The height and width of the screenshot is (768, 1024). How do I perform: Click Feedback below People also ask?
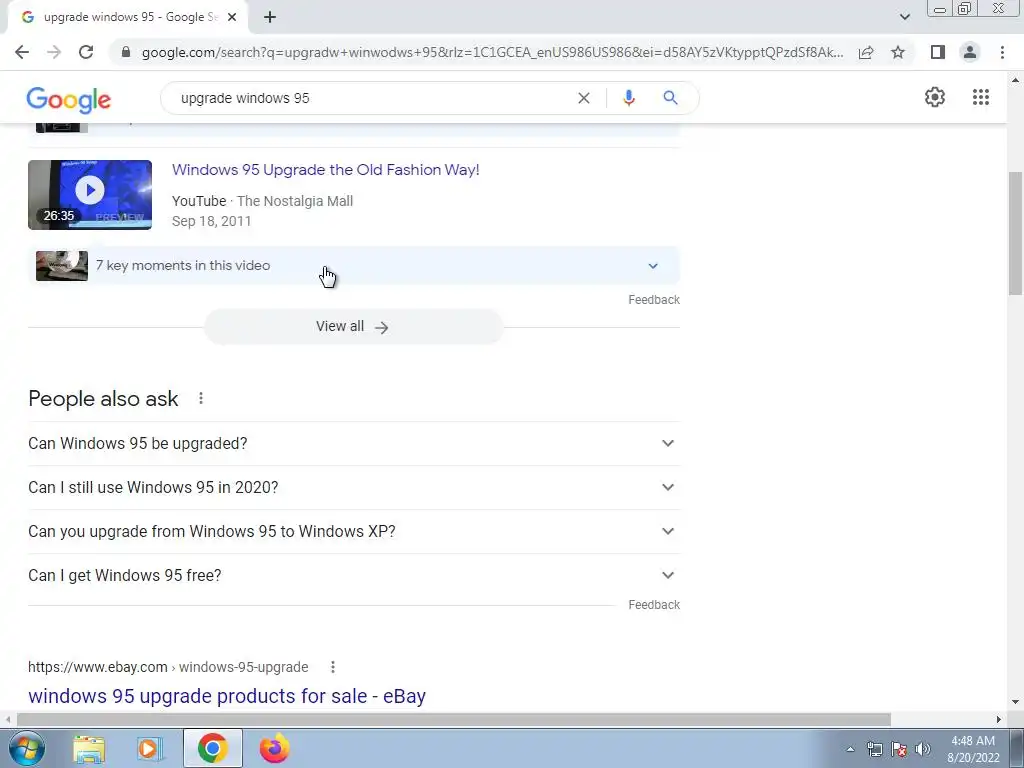[x=654, y=605]
